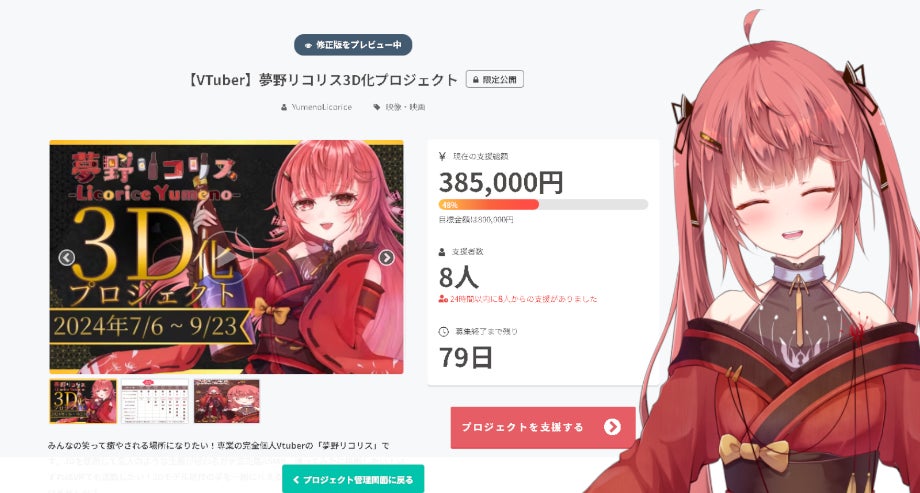Click プロジェクト管理画面に戻る button
This screenshot has width=920, height=493.
(x=353, y=479)
